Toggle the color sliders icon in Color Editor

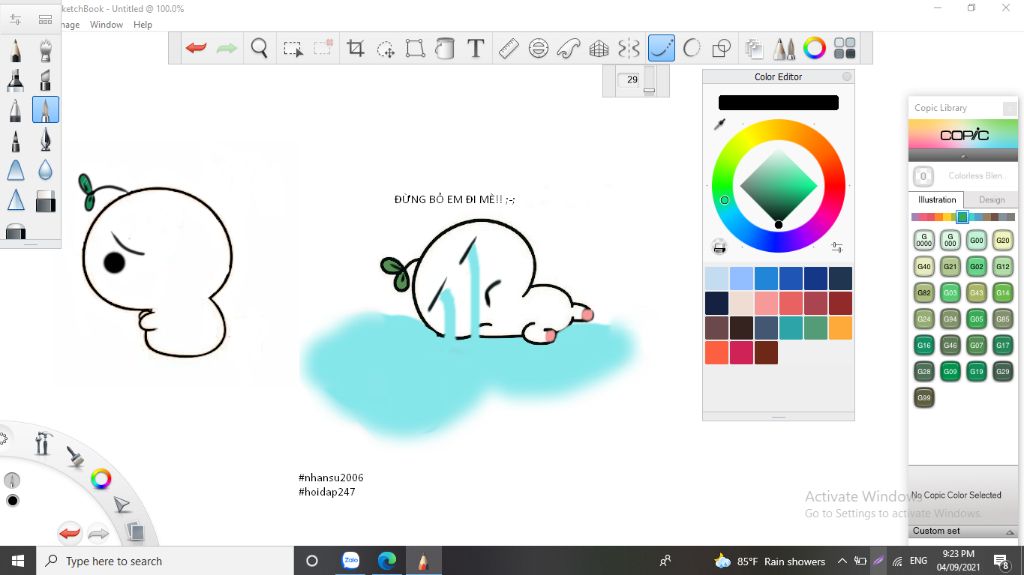837,247
